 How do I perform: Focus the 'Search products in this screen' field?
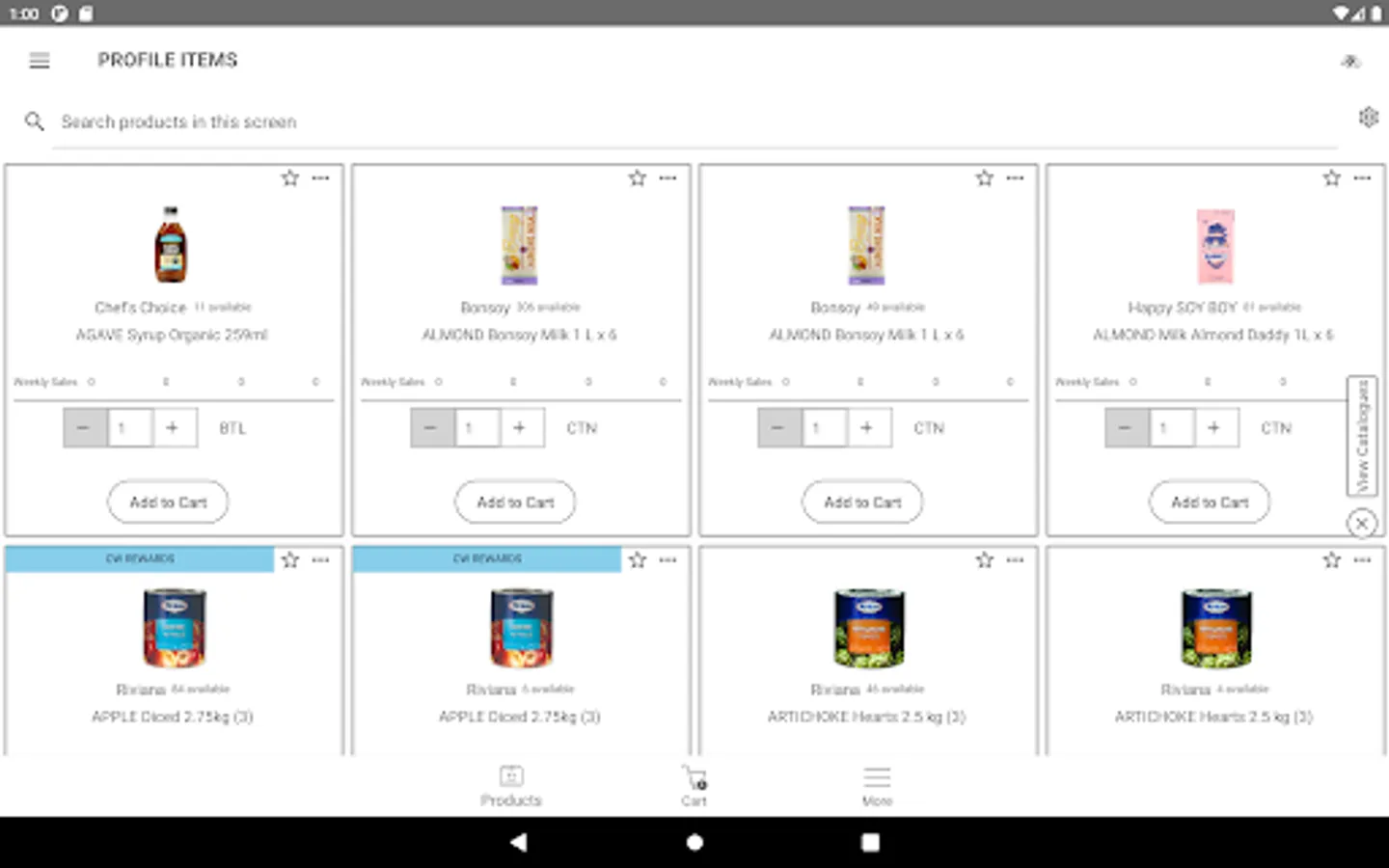click(694, 122)
